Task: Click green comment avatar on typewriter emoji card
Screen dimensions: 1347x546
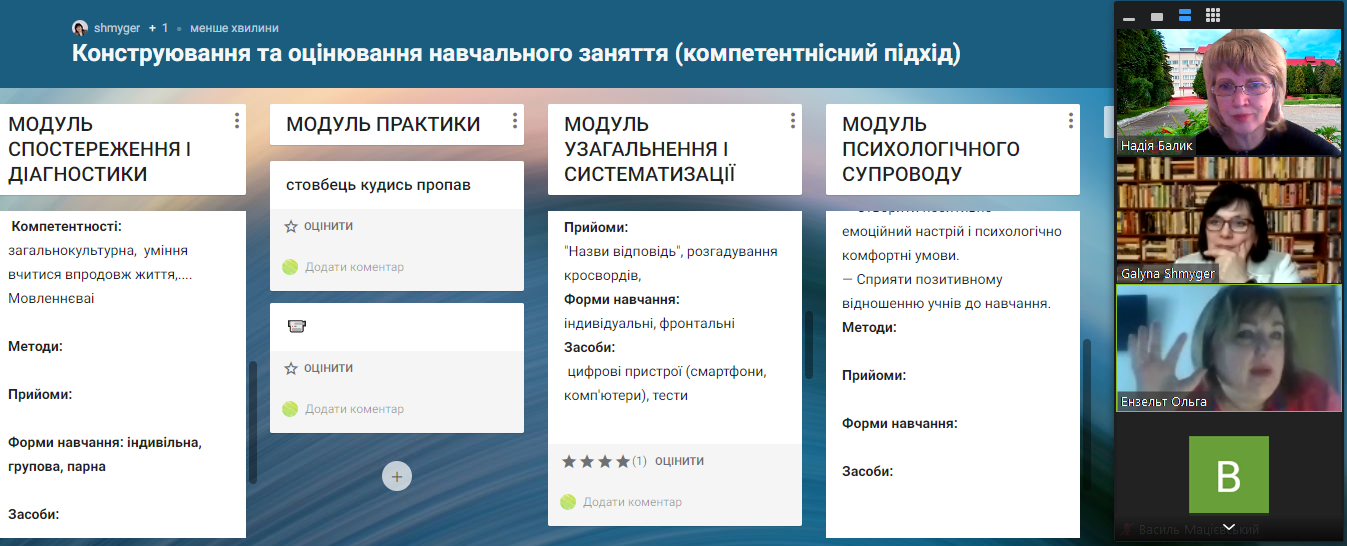Action: [290, 409]
